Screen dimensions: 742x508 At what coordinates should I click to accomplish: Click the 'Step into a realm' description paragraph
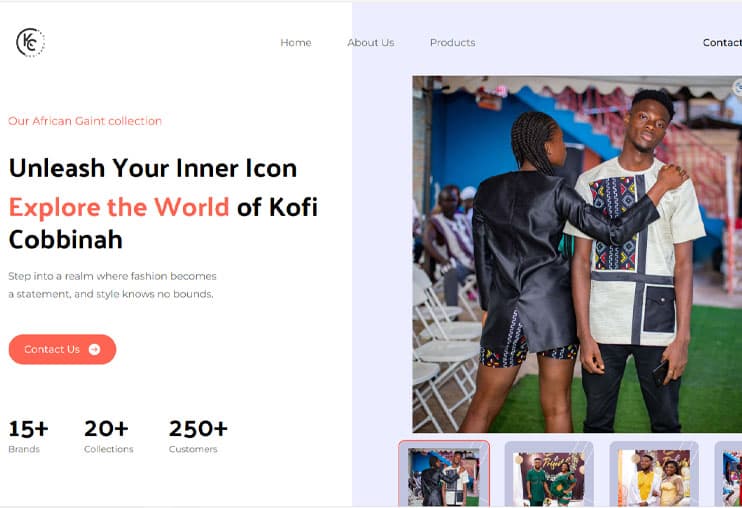click(x=112, y=285)
